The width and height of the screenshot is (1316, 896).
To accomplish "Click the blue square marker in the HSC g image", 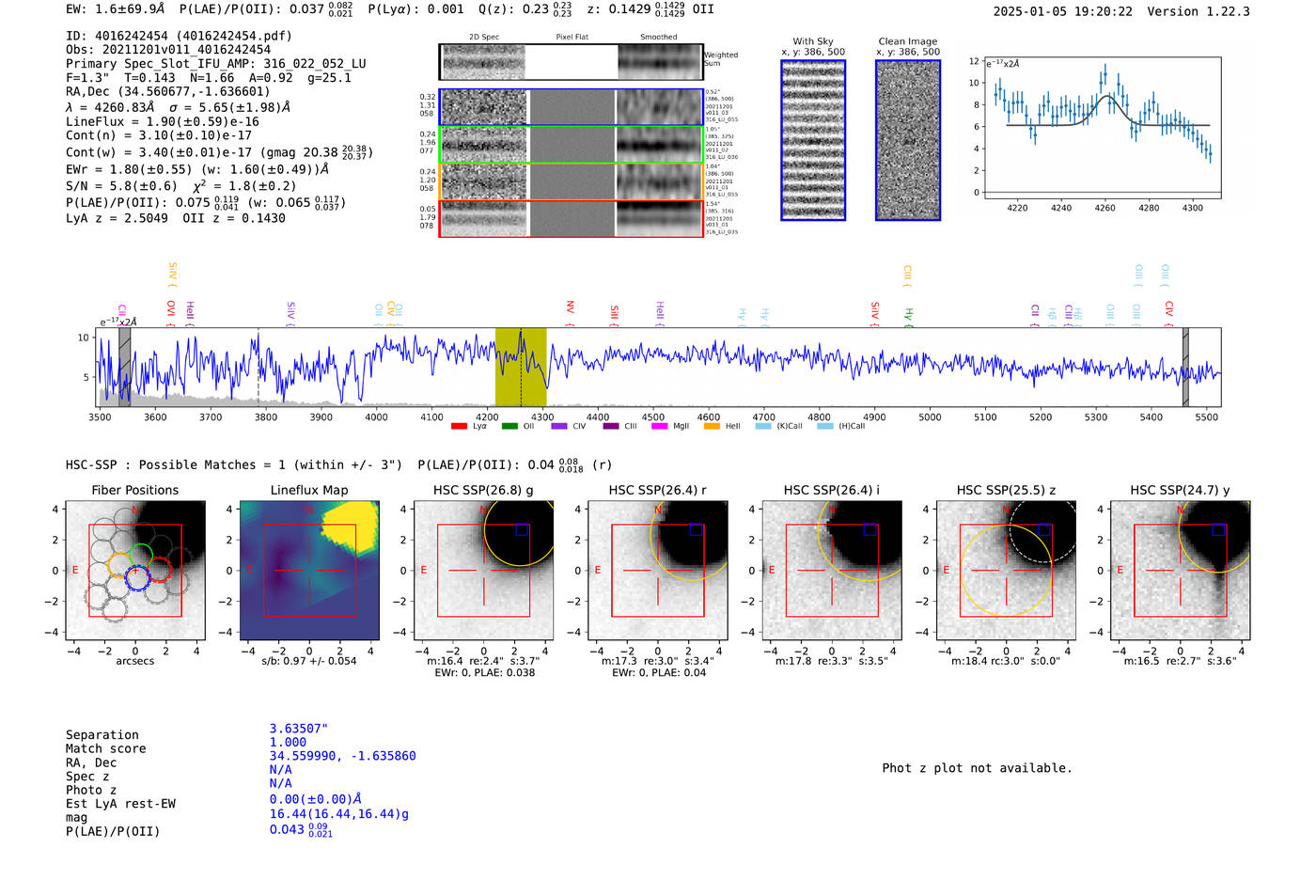I will click(522, 529).
